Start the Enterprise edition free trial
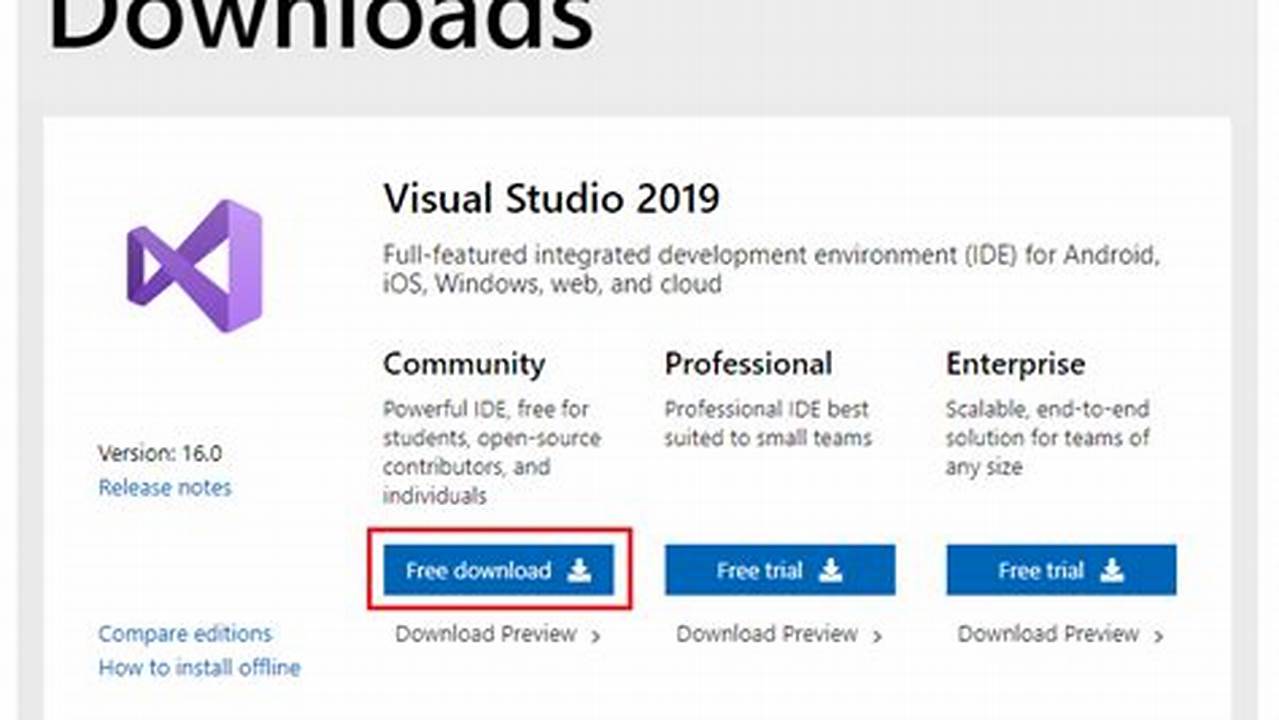The image size is (1279, 720). click(1060, 570)
